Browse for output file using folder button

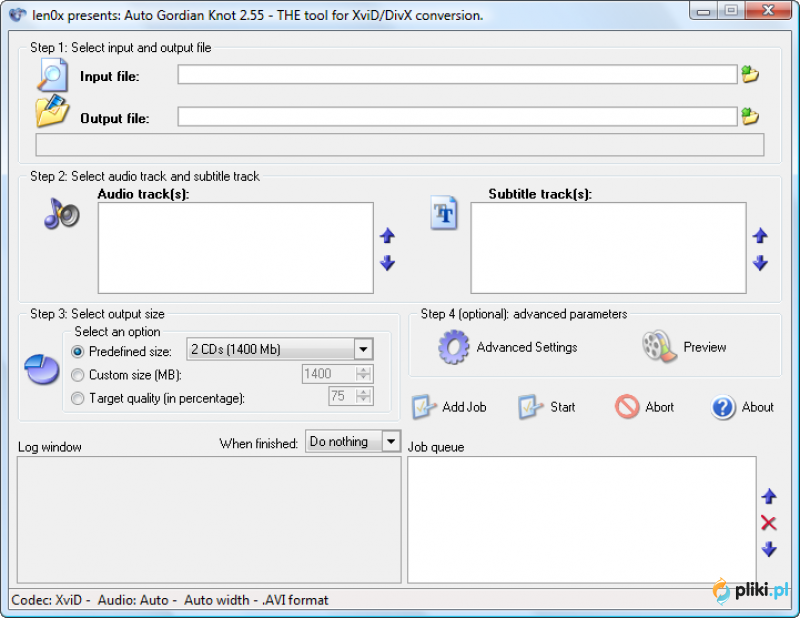point(749,117)
